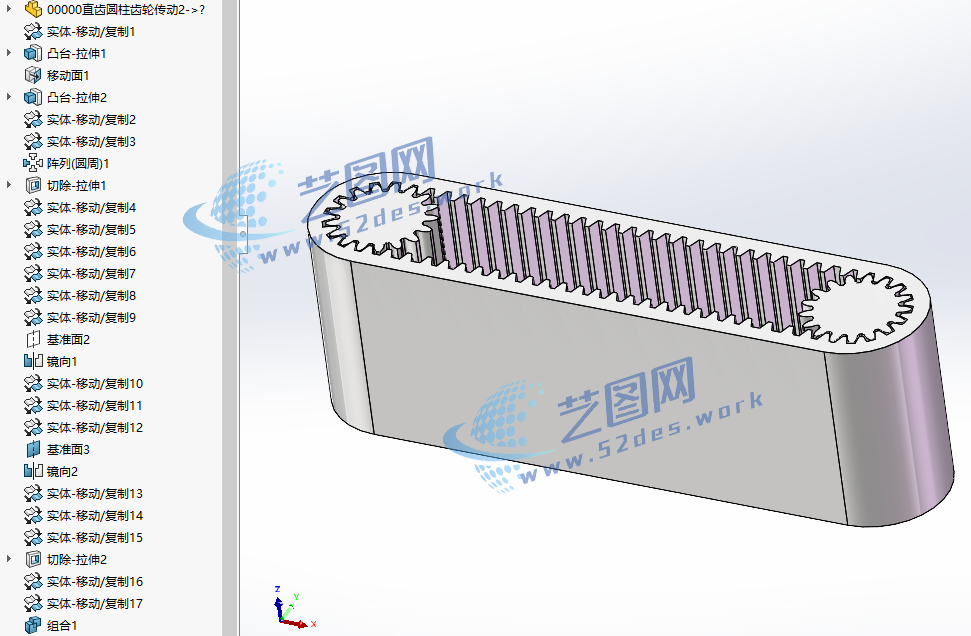Click the 凸台-拉伸2 extrude icon
Image resolution: width=971 pixels, height=636 pixels.
[x=33, y=98]
